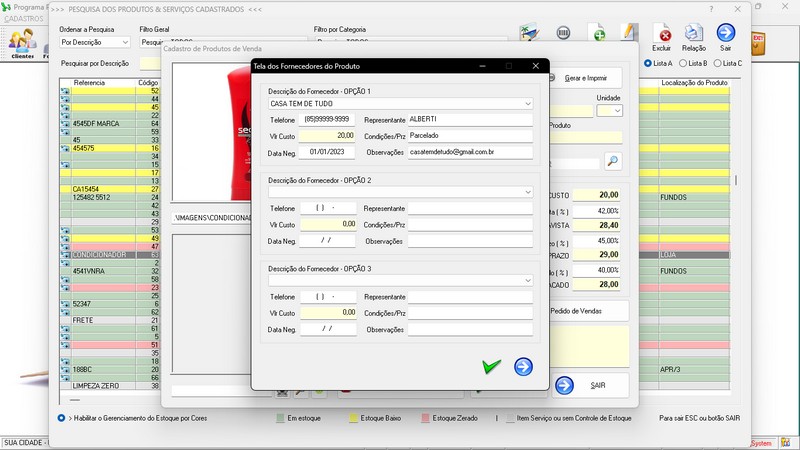
Task: Click the Excluir delete icon
Action: (x=662, y=34)
